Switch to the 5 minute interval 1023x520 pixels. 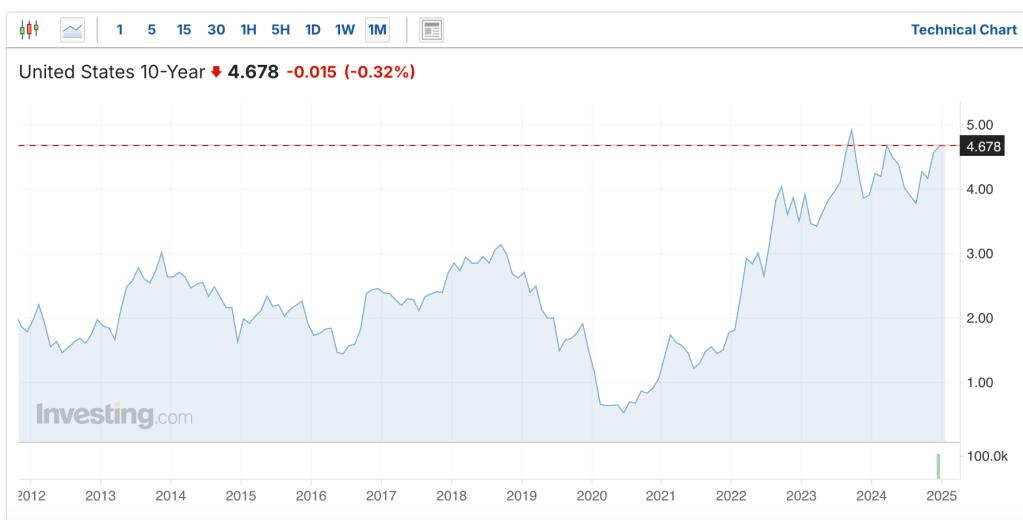point(152,29)
